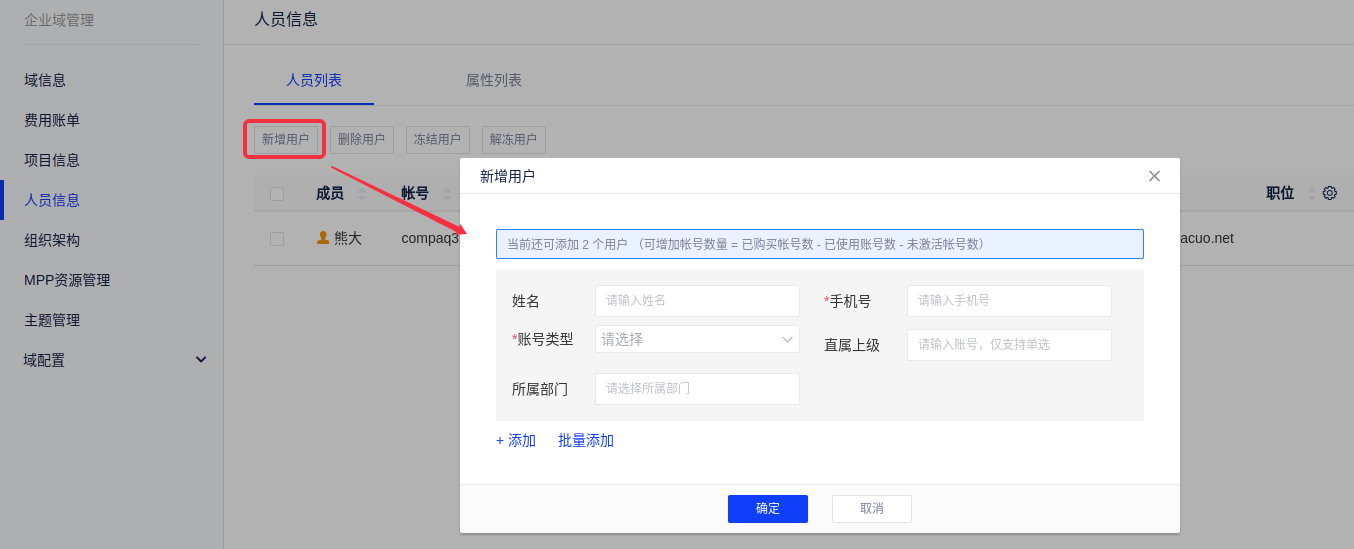Image resolution: width=1354 pixels, height=549 pixels.
Task: Toggle the select-all checkbox in table header
Action: pos(277,194)
